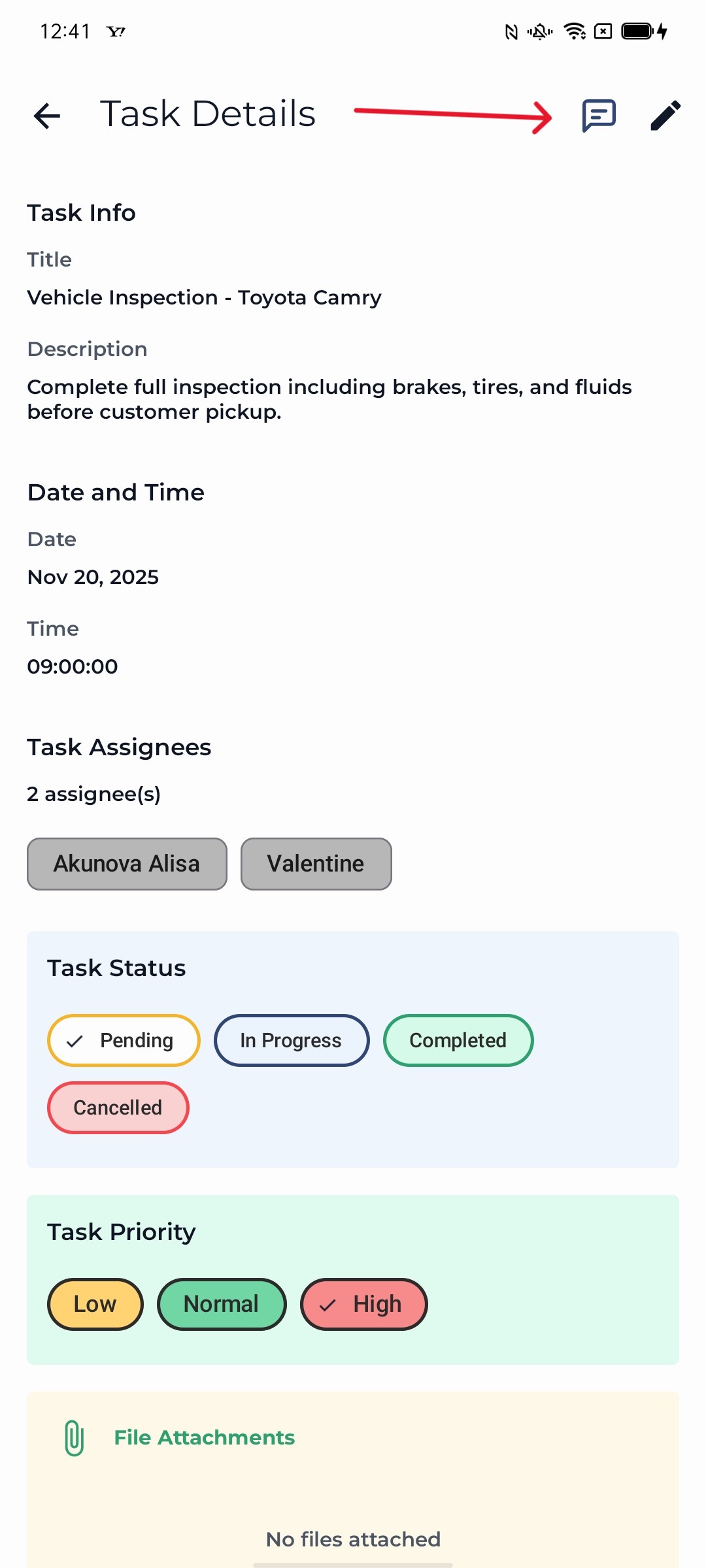
Task: Set task status to Cancelled
Action: (118, 1107)
